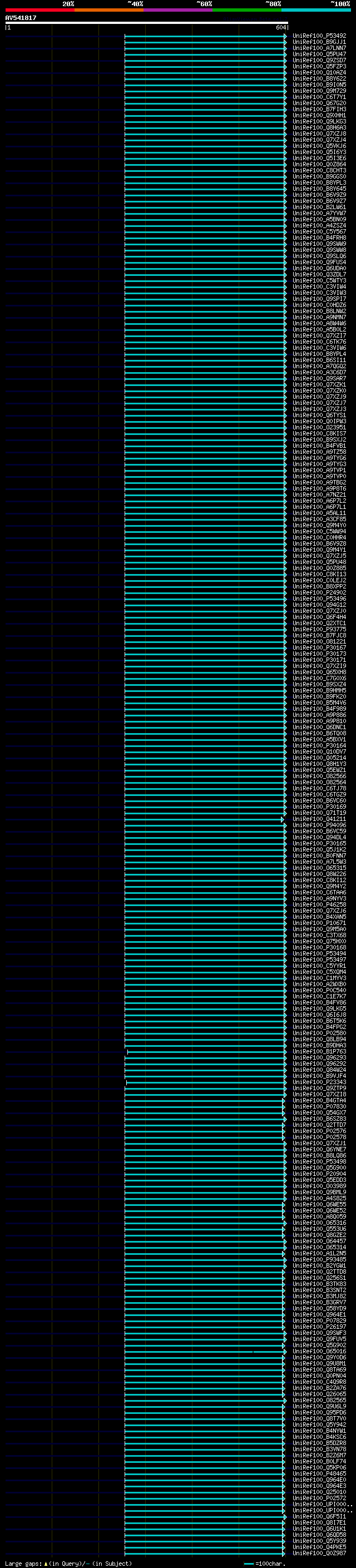
Task: Click the alignment bar for UniRef100_P53492
Action: coord(206,36)
